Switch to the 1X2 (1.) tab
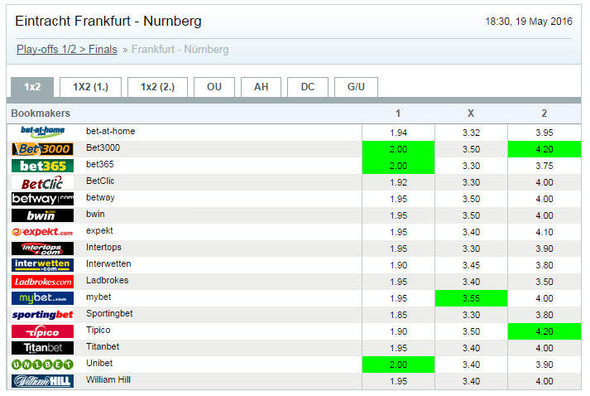Viewport: 590px width, 396px height. coord(91,87)
